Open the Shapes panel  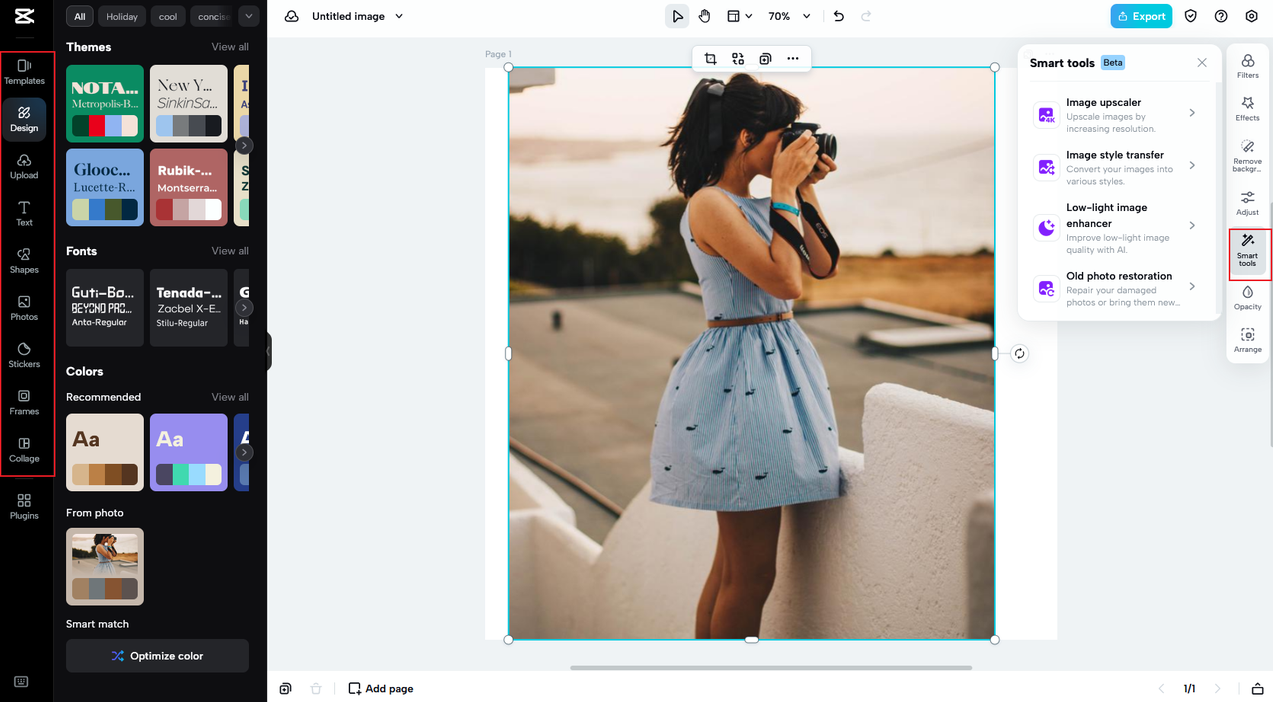(24, 261)
